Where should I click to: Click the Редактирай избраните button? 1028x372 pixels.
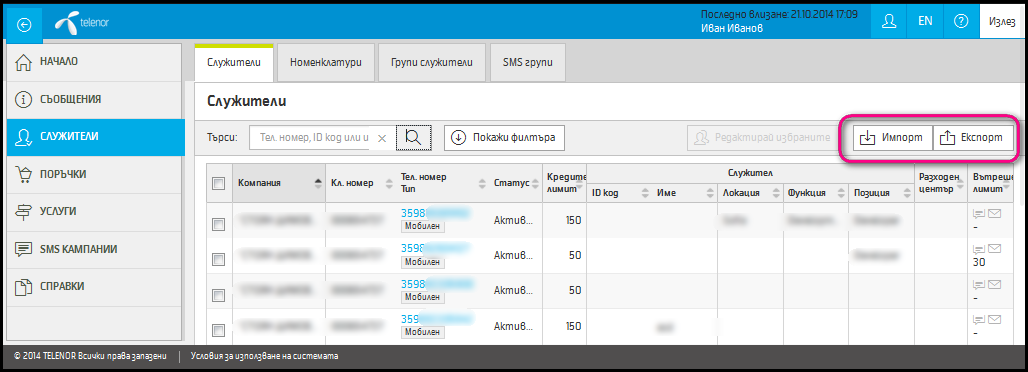click(x=764, y=138)
